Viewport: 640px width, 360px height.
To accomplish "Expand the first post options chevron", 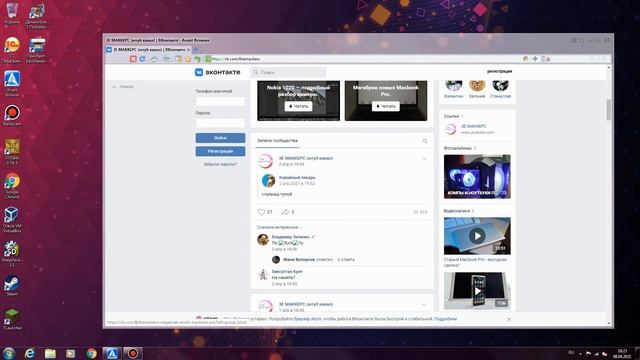I will (x=424, y=158).
